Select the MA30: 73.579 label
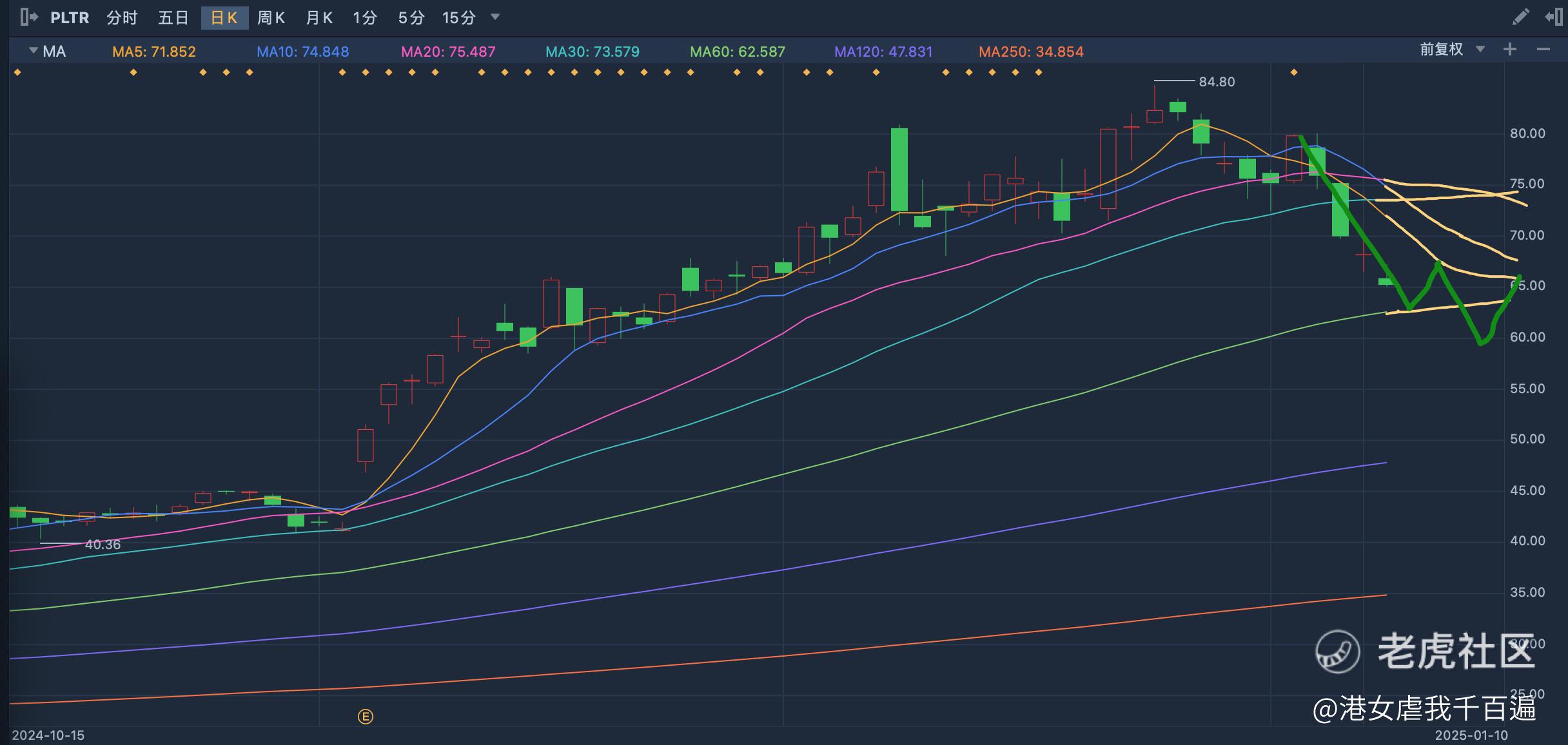This screenshot has height=745, width=1568. (593, 52)
